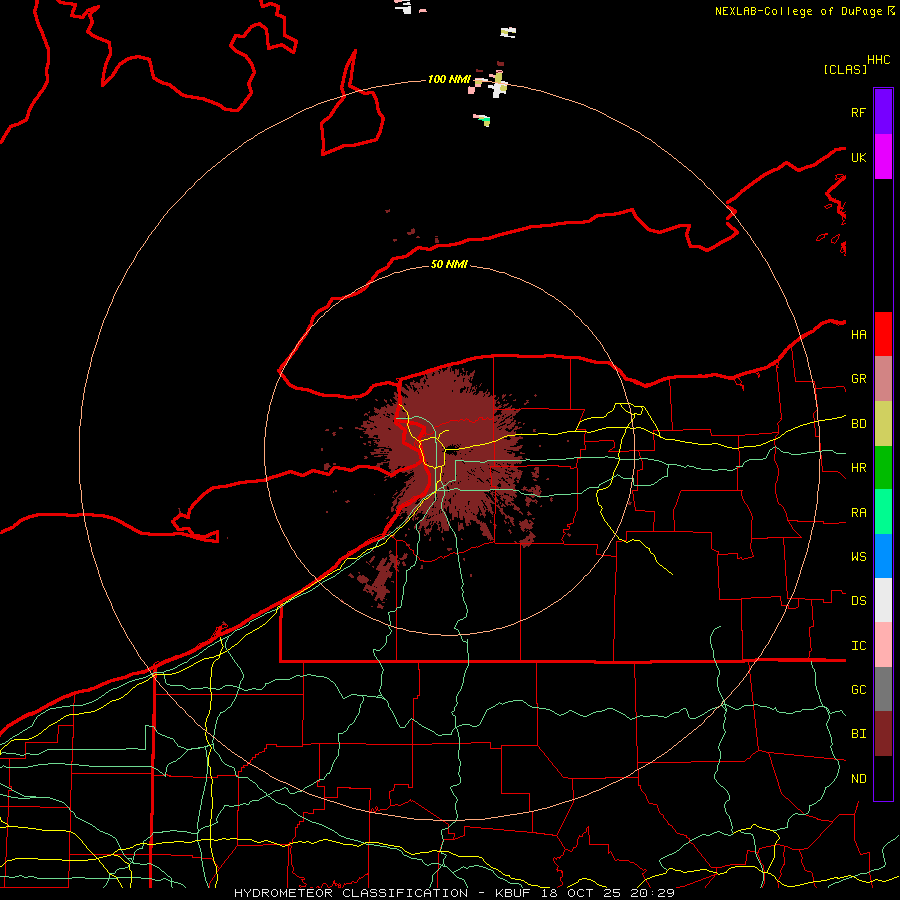Click the "IC" legend label
This screenshot has width=900, height=900.
(x=858, y=646)
